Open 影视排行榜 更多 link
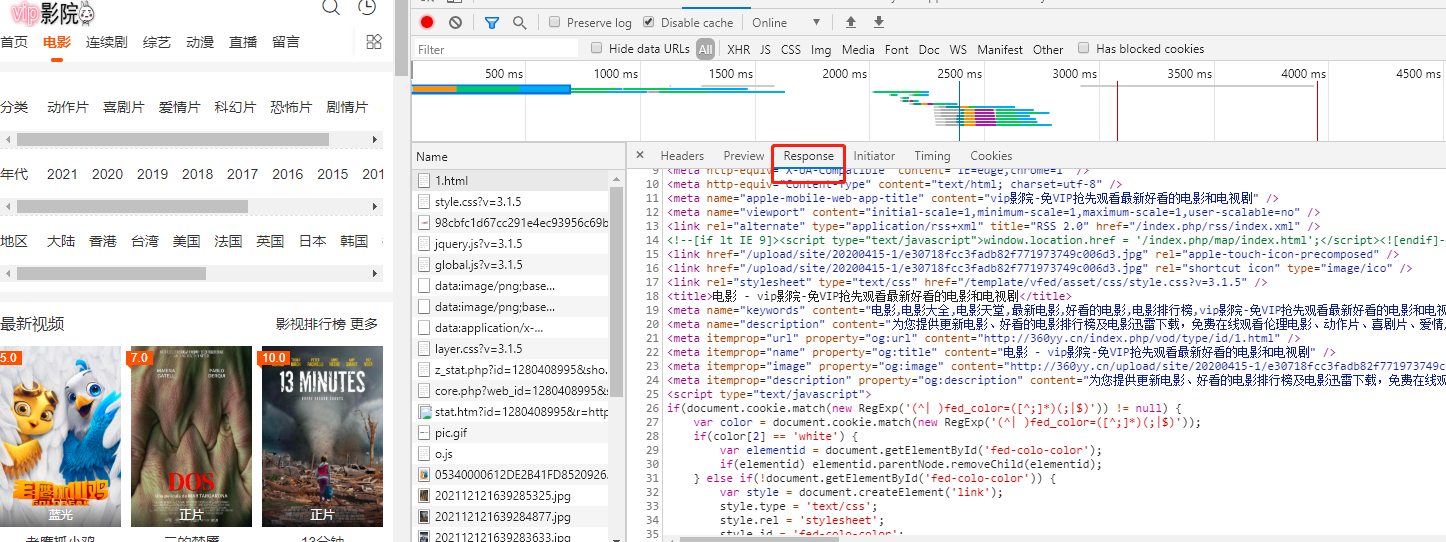The width and height of the screenshot is (1446, 542). (327, 324)
